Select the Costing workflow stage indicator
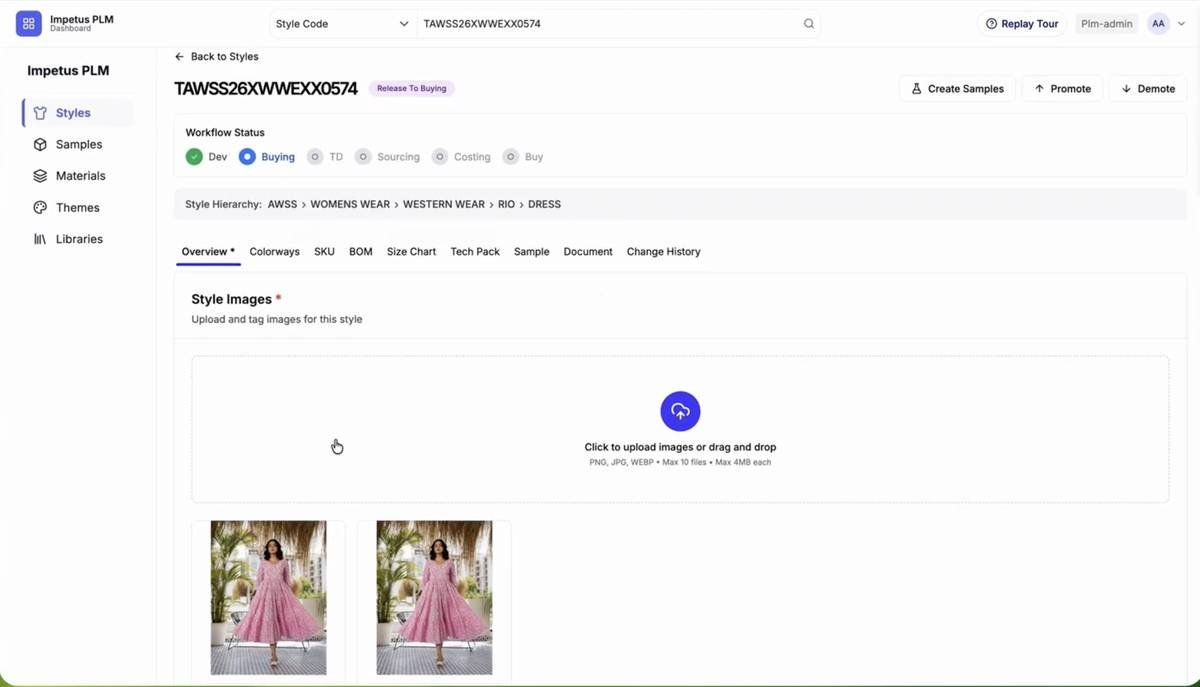The width and height of the screenshot is (1200, 687). tap(440, 157)
